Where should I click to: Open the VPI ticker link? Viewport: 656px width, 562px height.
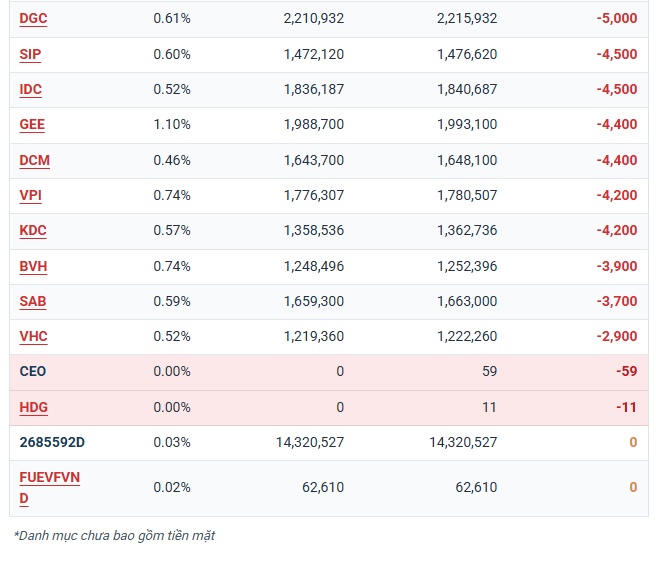tap(31, 195)
